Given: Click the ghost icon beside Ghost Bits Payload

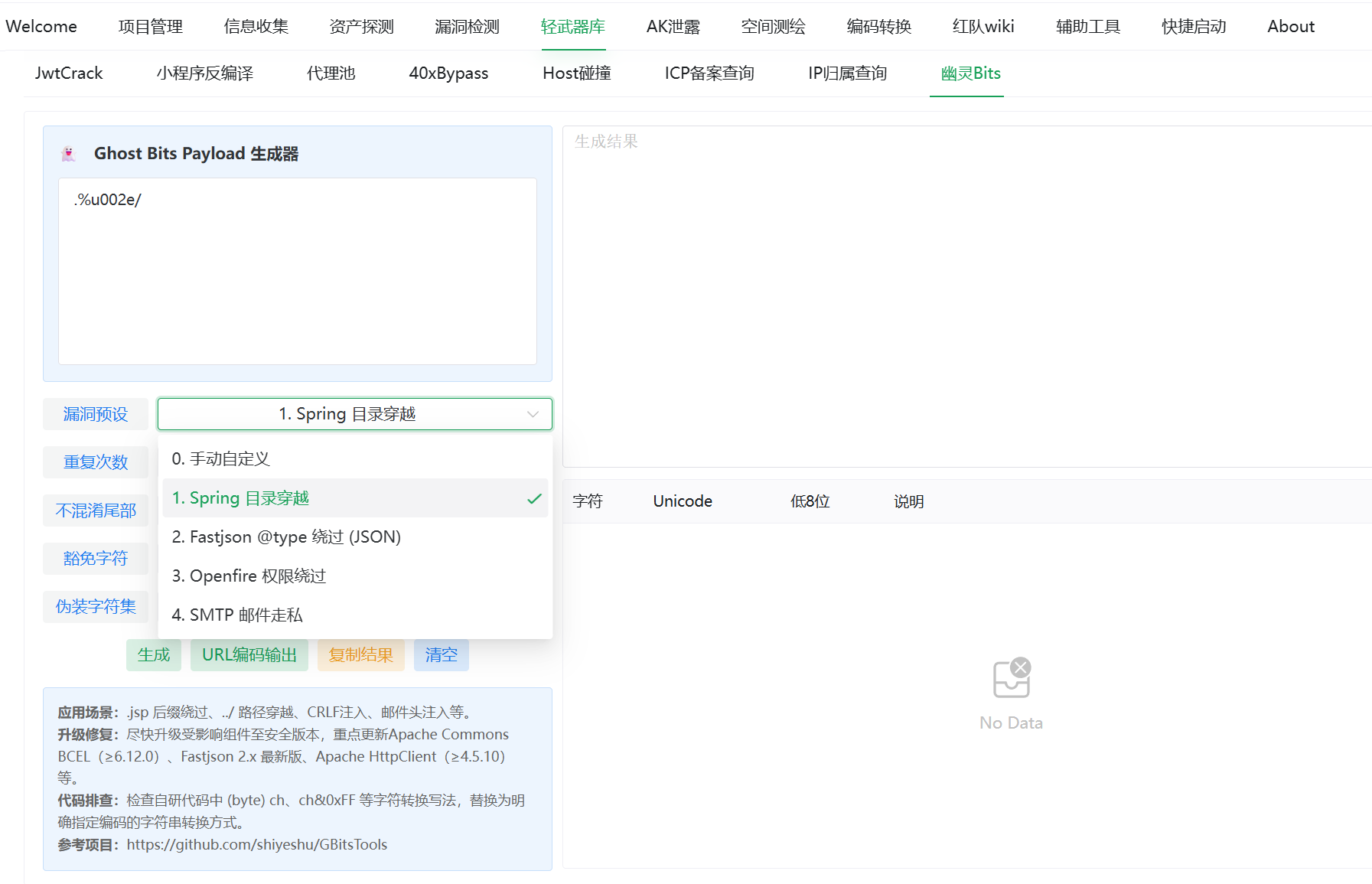Looking at the screenshot, I should 69,154.
